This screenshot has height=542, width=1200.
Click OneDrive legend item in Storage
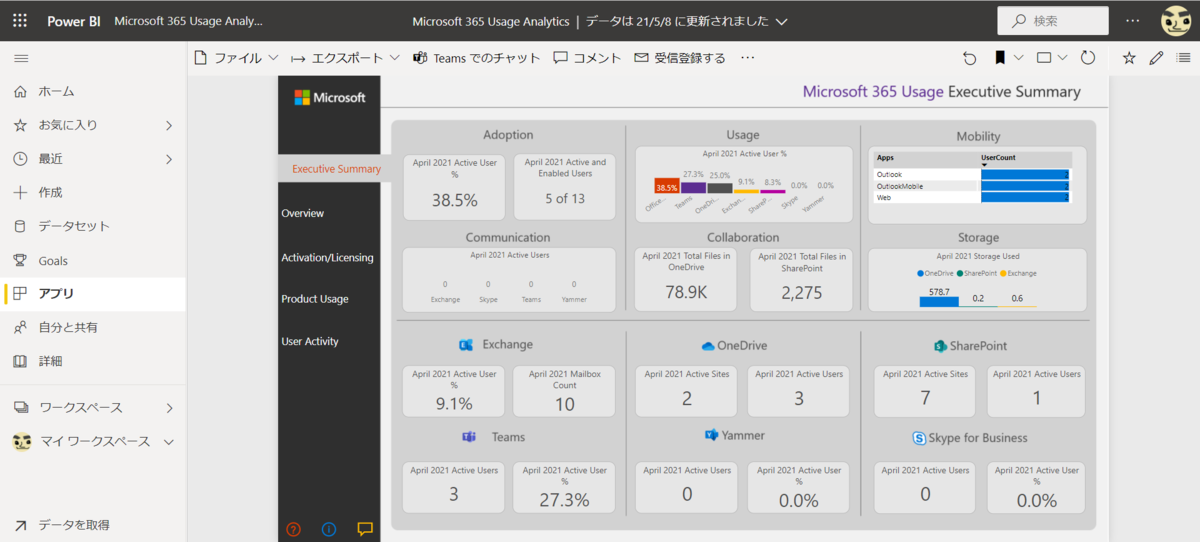point(935,273)
